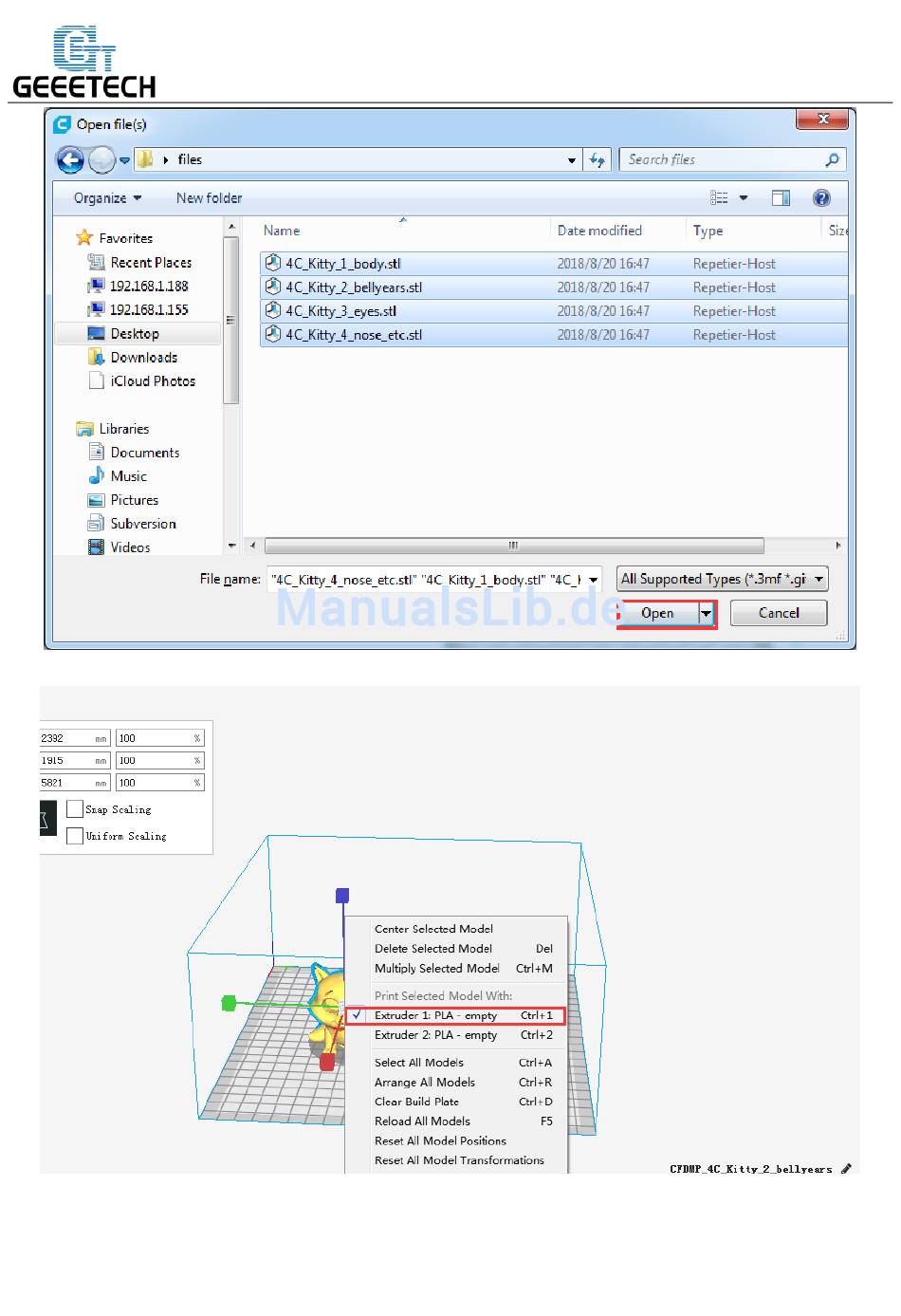
Task: Open the address path dropdown arrow
Action: [571, 160]
